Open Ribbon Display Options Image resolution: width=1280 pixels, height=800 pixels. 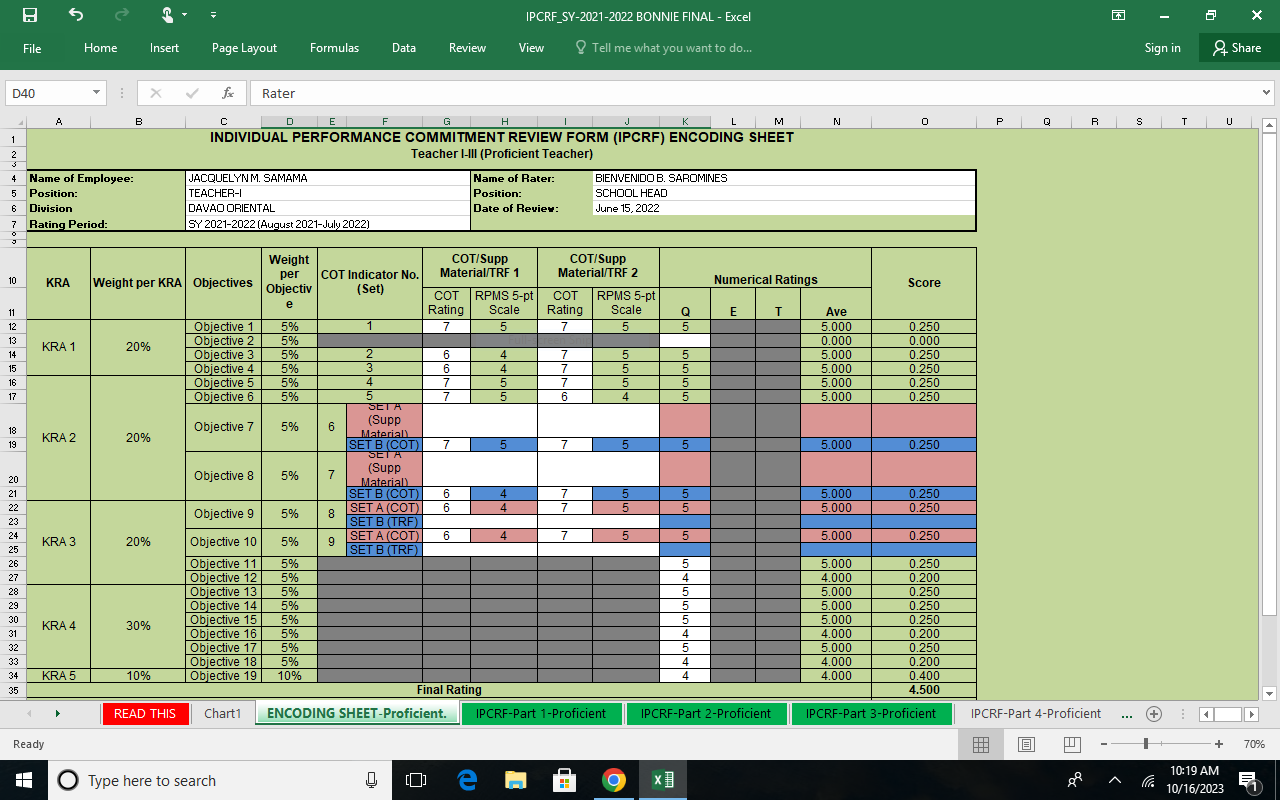(1118, 16)
